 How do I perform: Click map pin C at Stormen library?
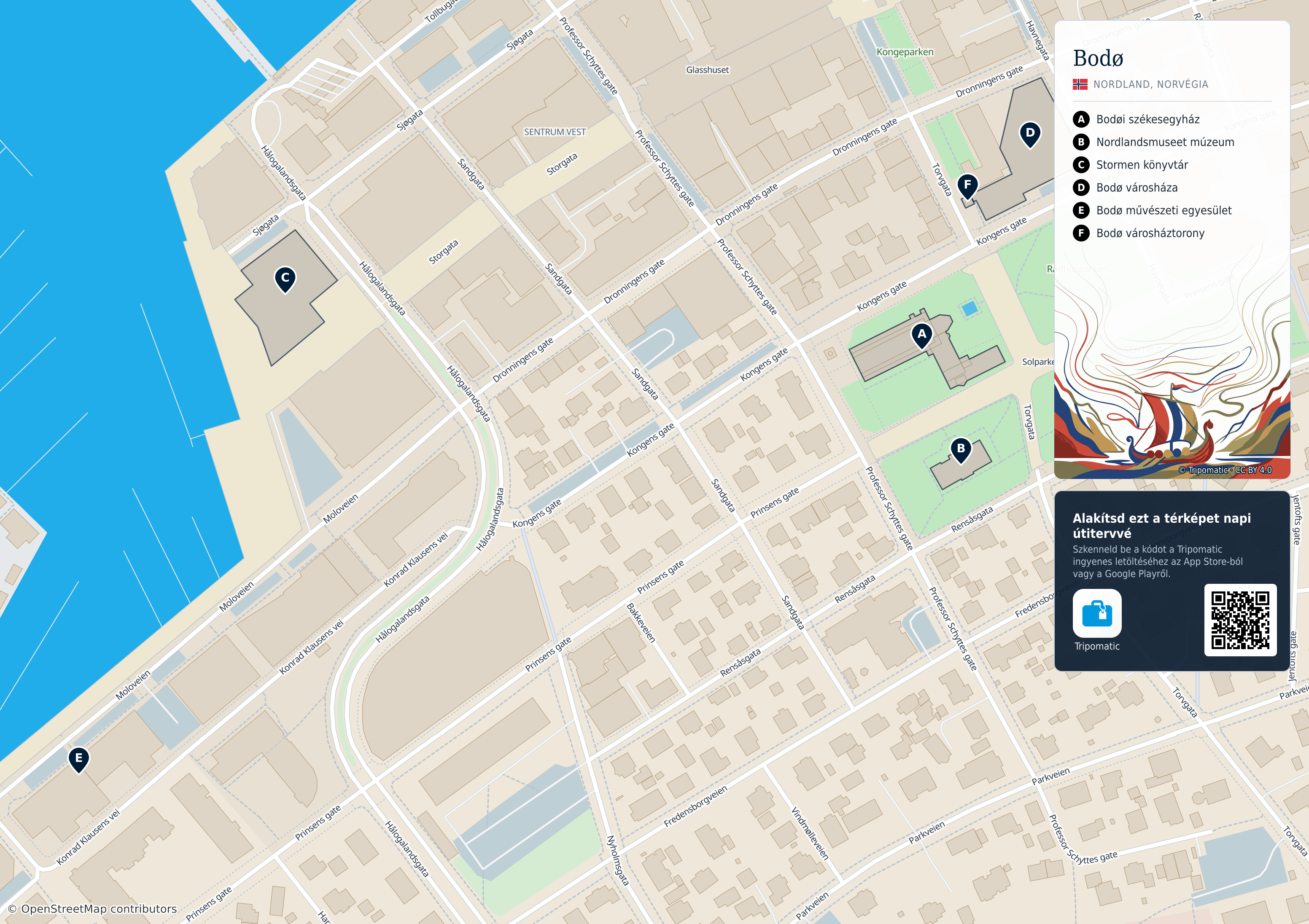point(285,279)
